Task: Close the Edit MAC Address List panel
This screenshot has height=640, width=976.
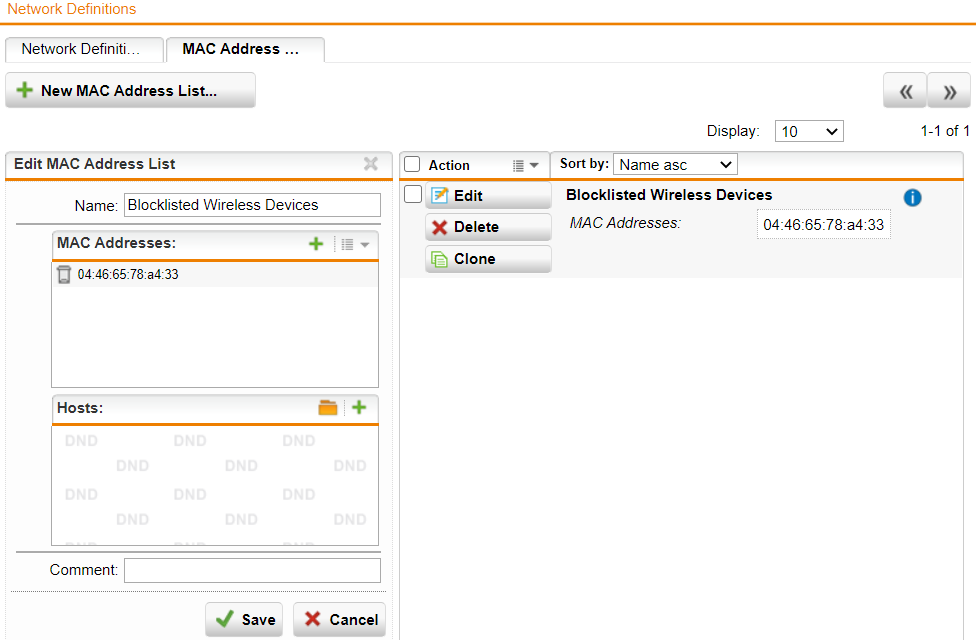Action: point(371,164)
